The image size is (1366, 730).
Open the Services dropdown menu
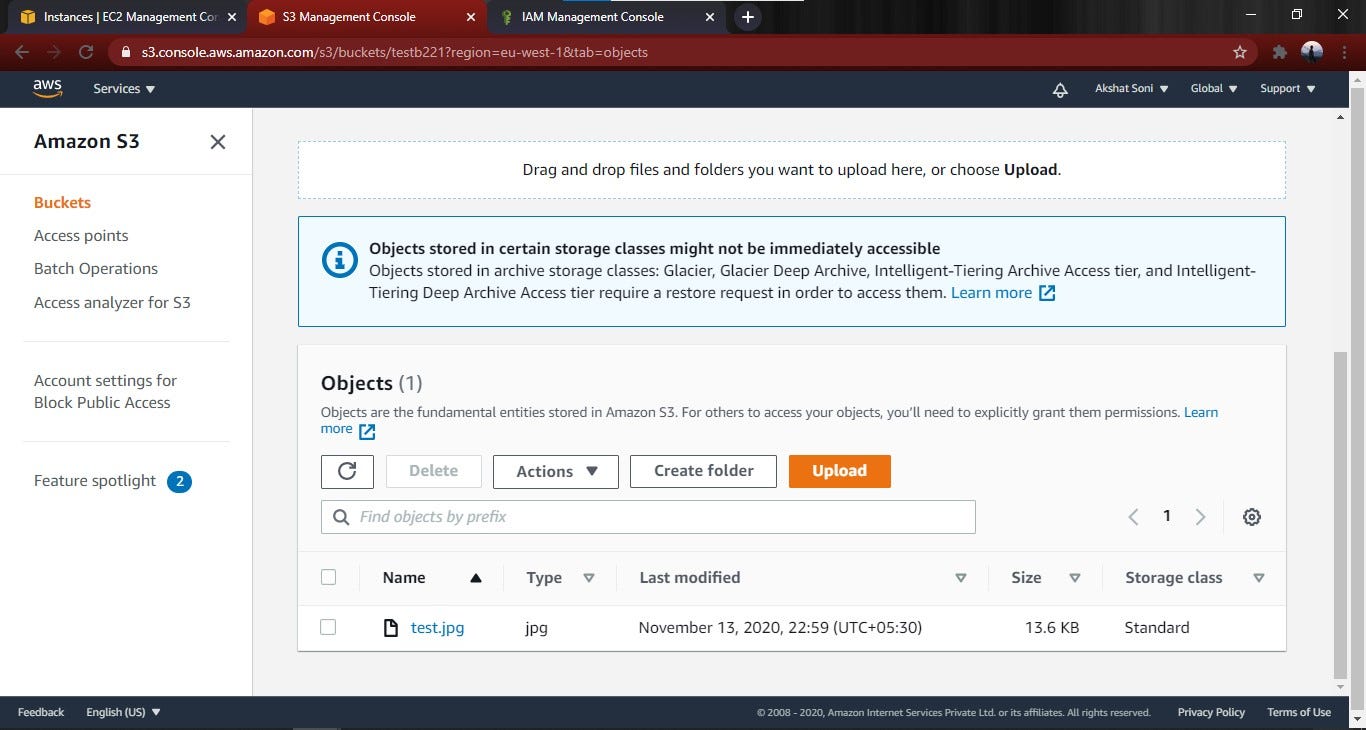(124, 89)
